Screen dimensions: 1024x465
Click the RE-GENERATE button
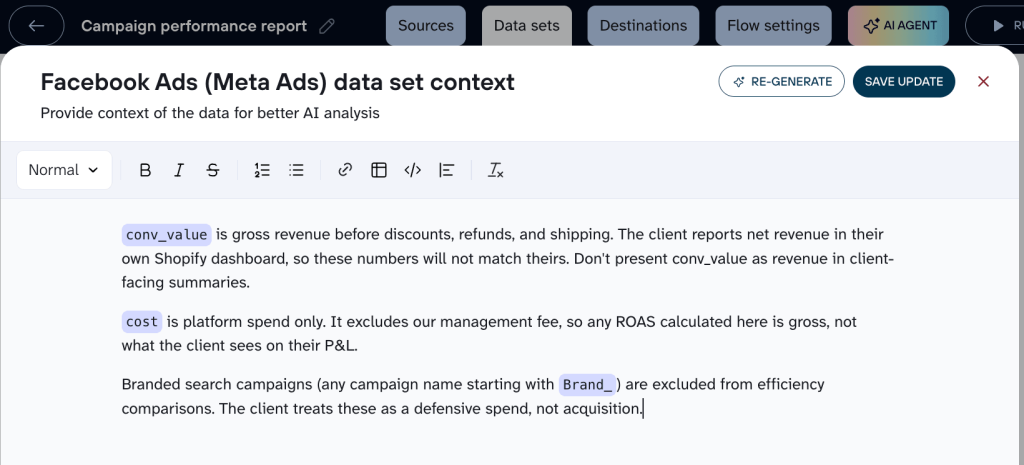[782, 82]
